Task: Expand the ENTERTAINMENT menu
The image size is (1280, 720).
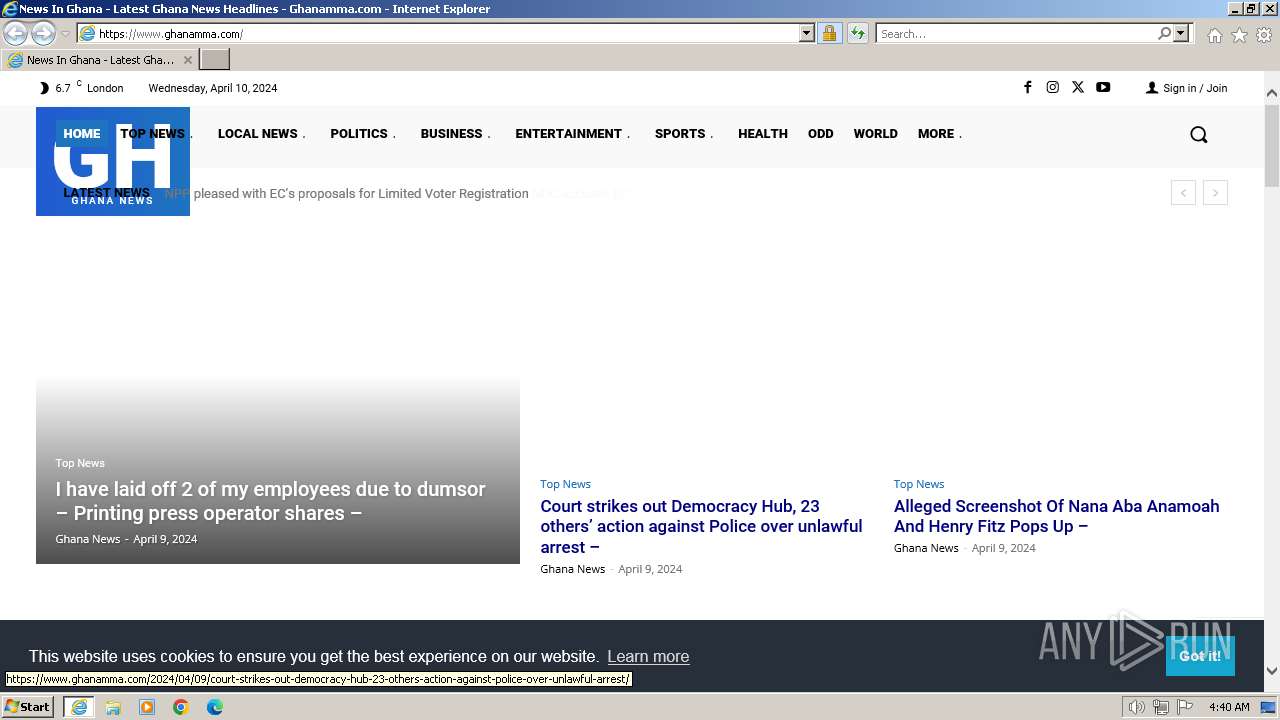Action: [x=572, y=133]
